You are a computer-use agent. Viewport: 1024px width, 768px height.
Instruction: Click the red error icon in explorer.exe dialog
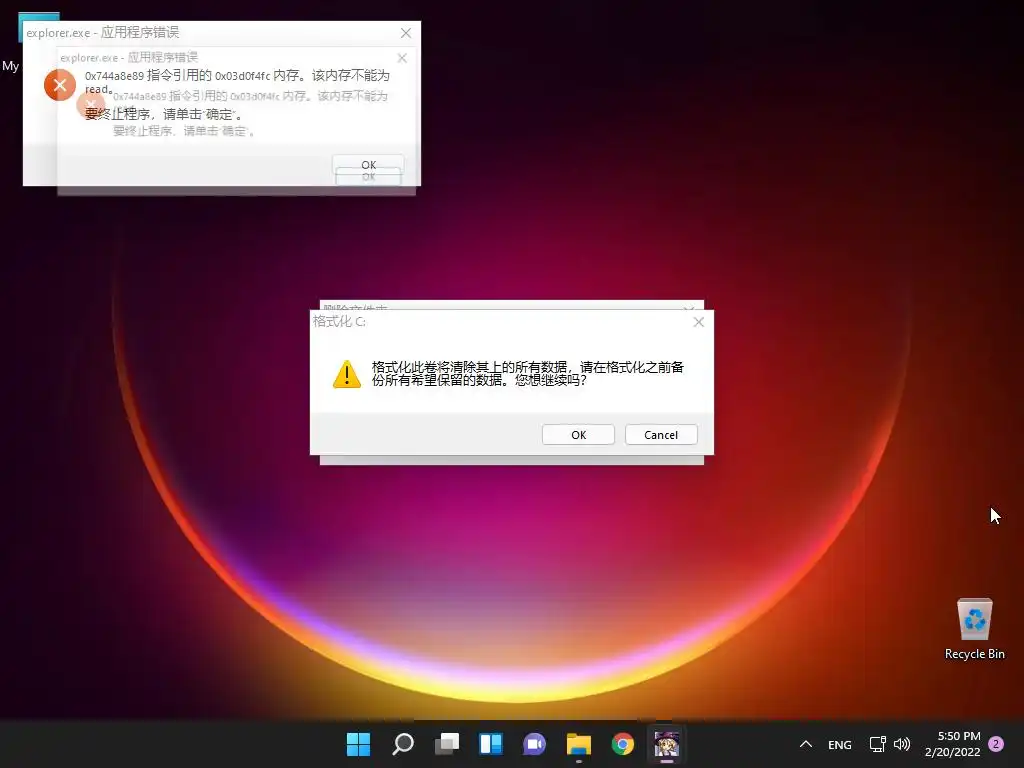(x=59, y=85)
